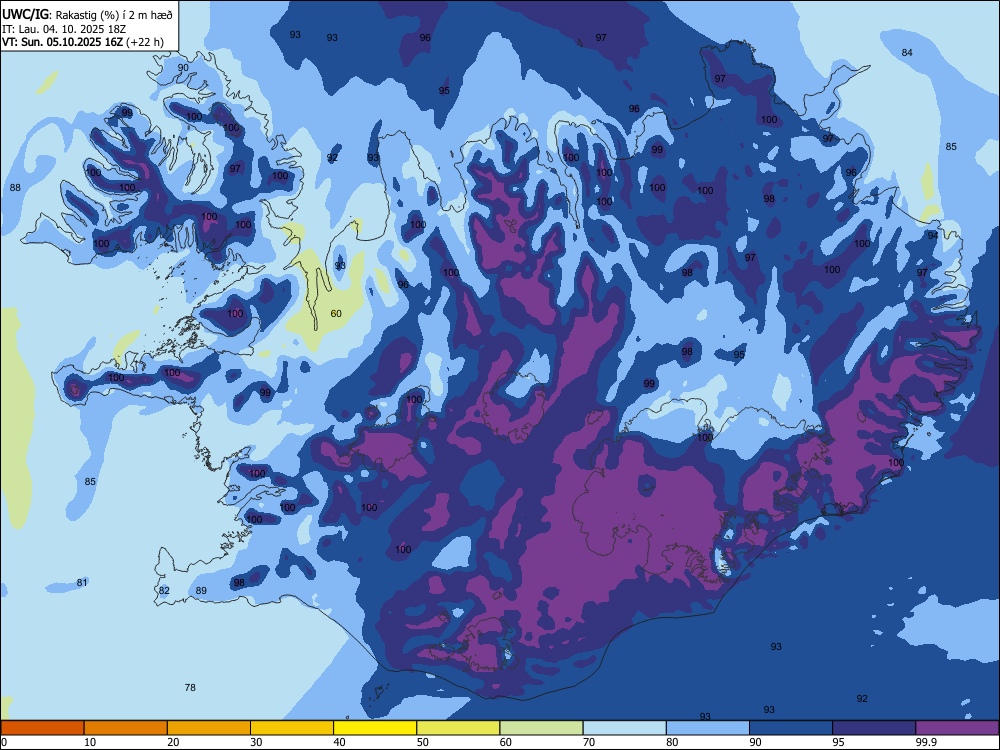Select the very light blue 70–80 swatch

624,728
